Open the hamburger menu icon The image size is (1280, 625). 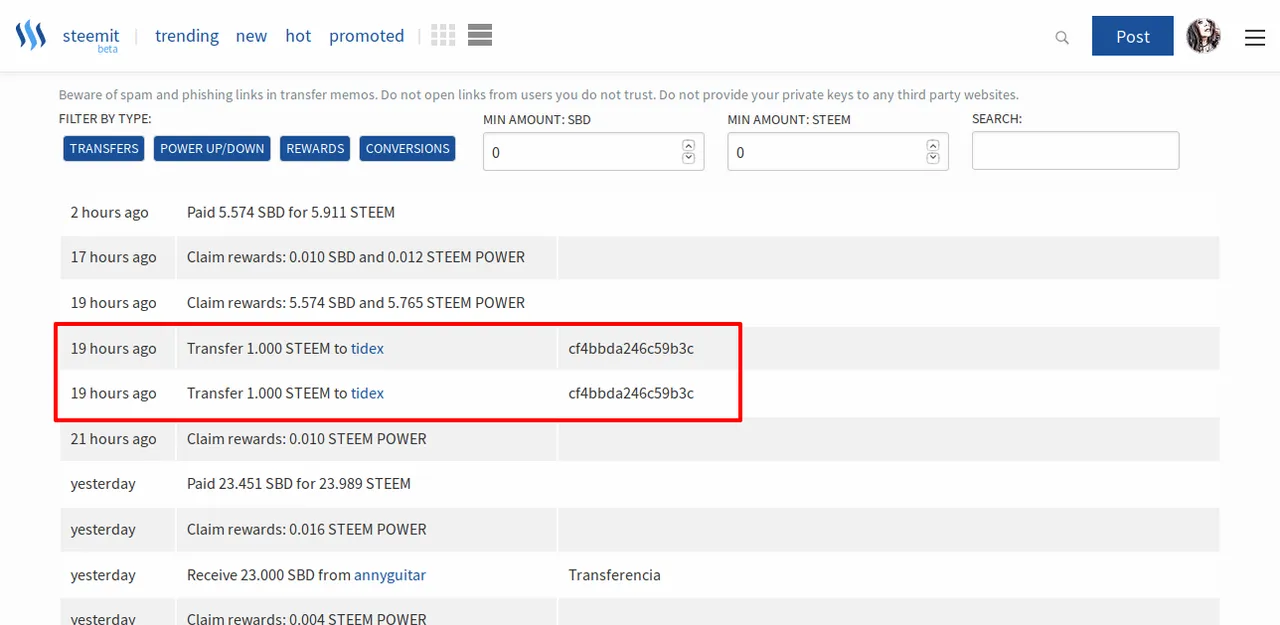[x=1255, y=37]
